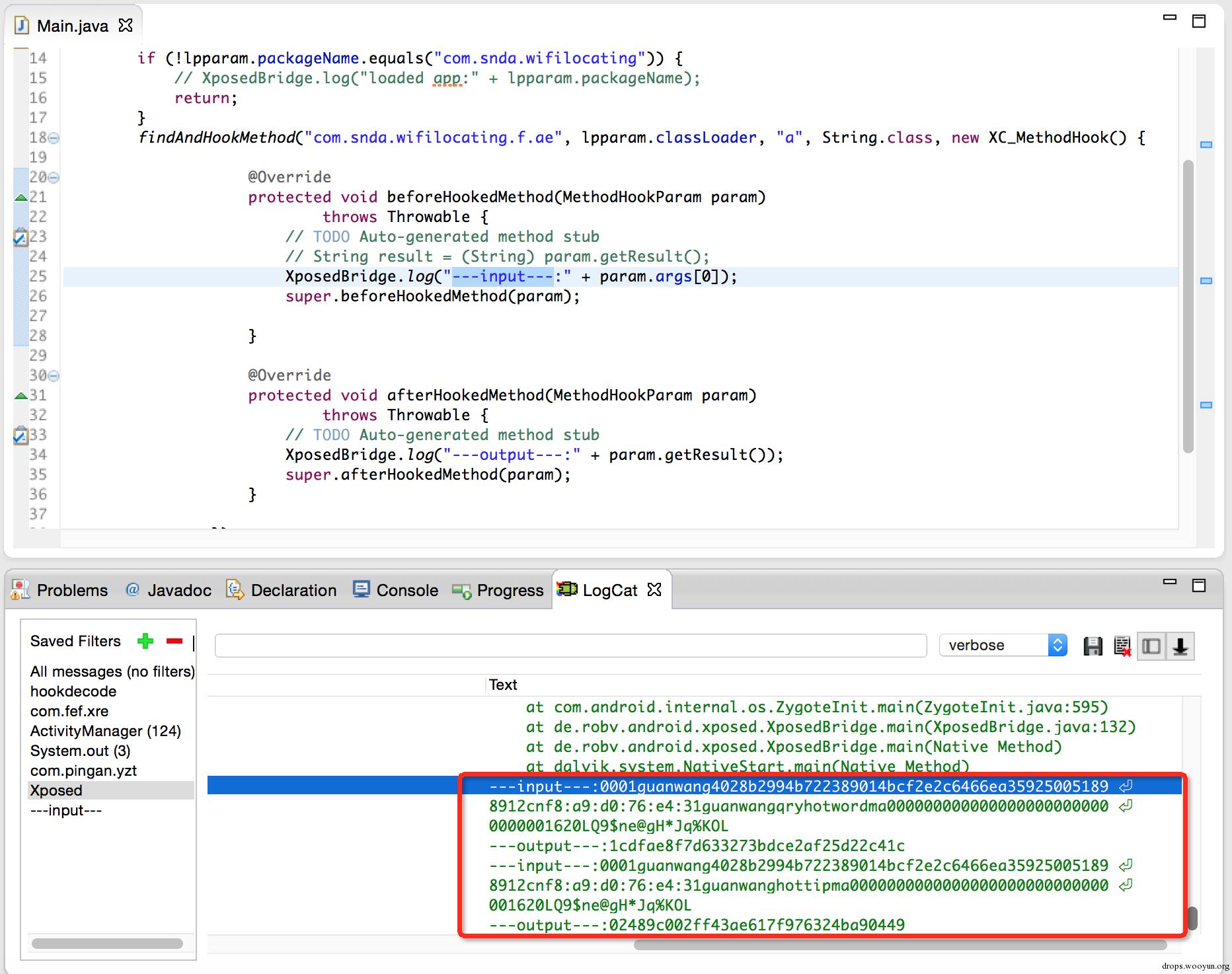Select the hookdecode saved filter
This screenshot has height=974, width=1232.
click(x=73, y=691)
